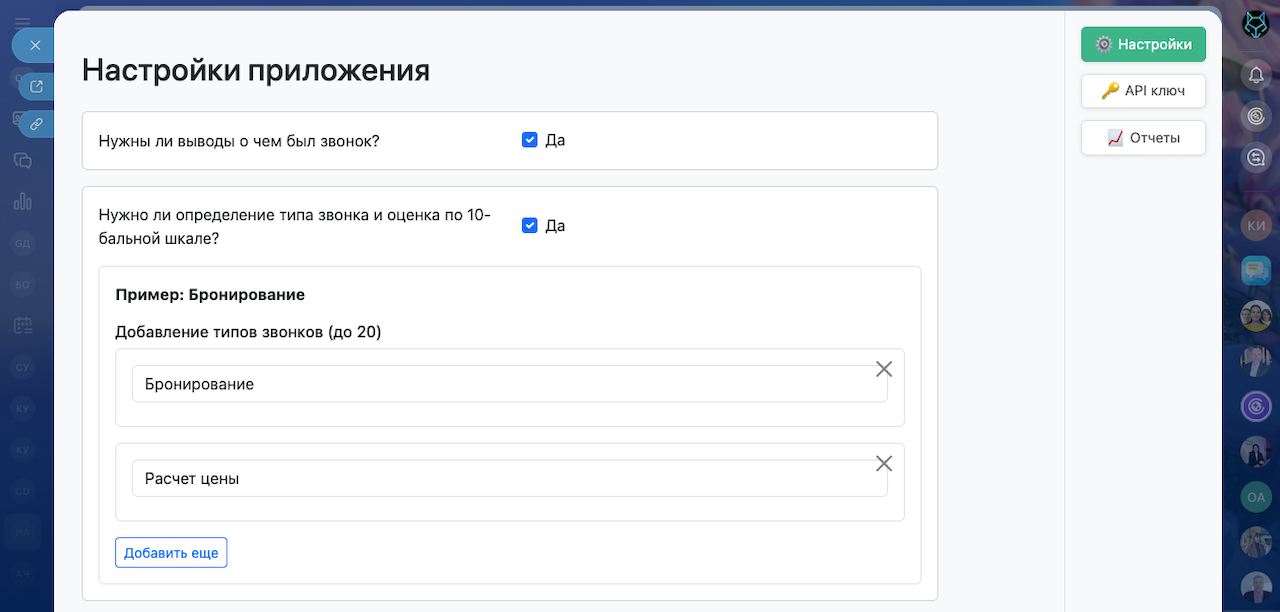Switch to the API ключ tab
Viewport: 1280px width, 612px height.
(1143, 91)
